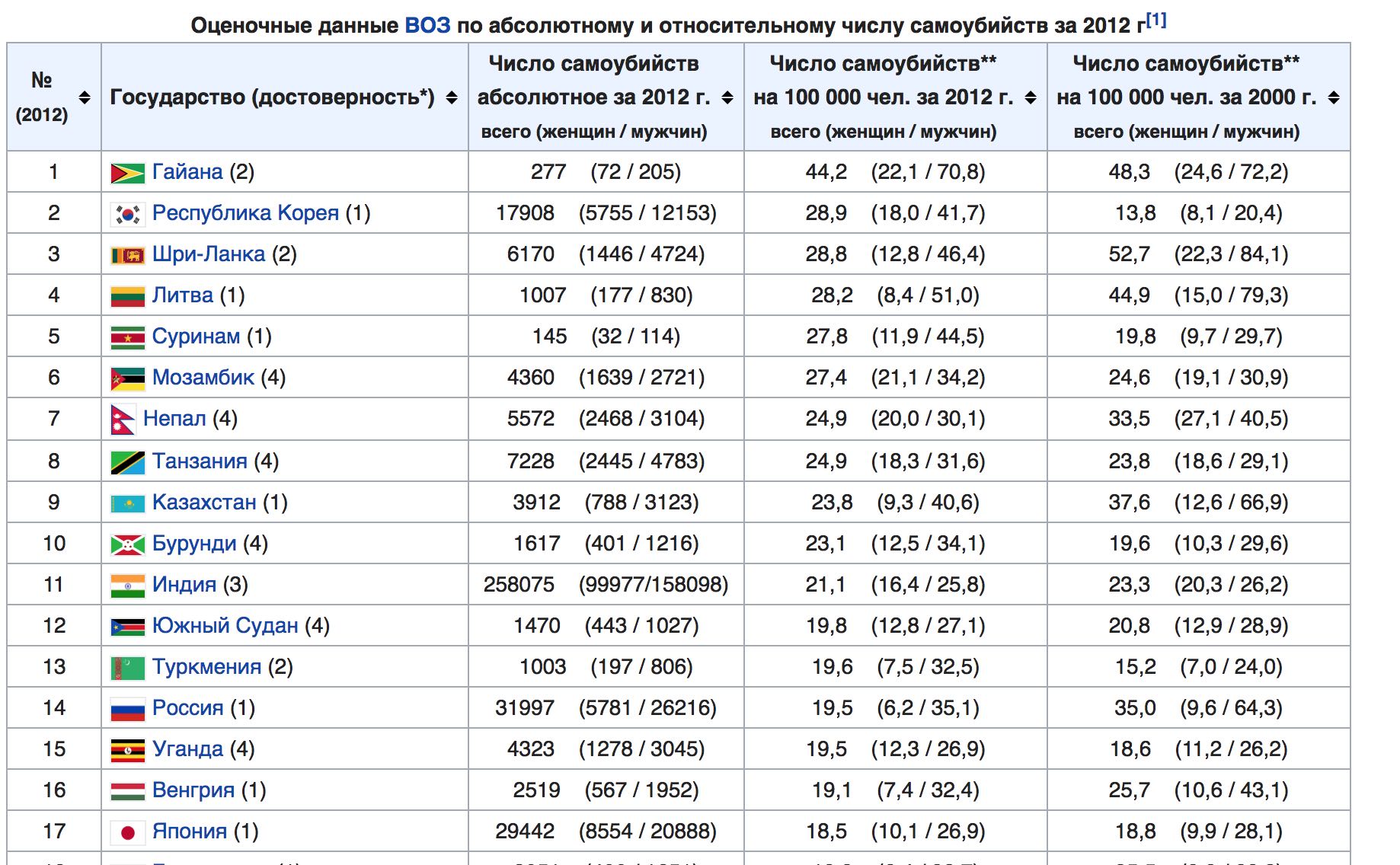Open the Мозамбик link
This screenshot has height=865, width=1400.
203,378
